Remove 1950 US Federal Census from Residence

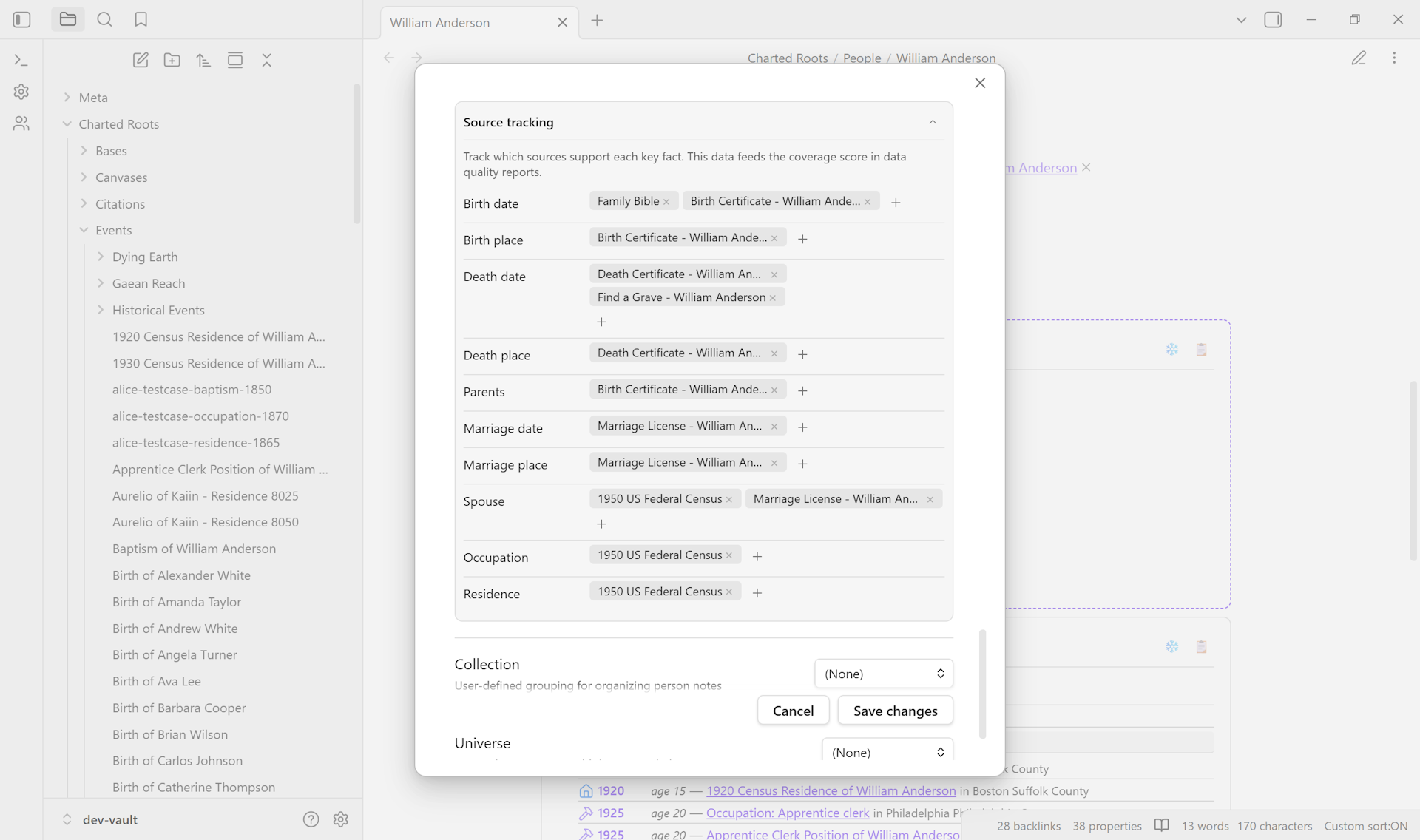(729, 592)
